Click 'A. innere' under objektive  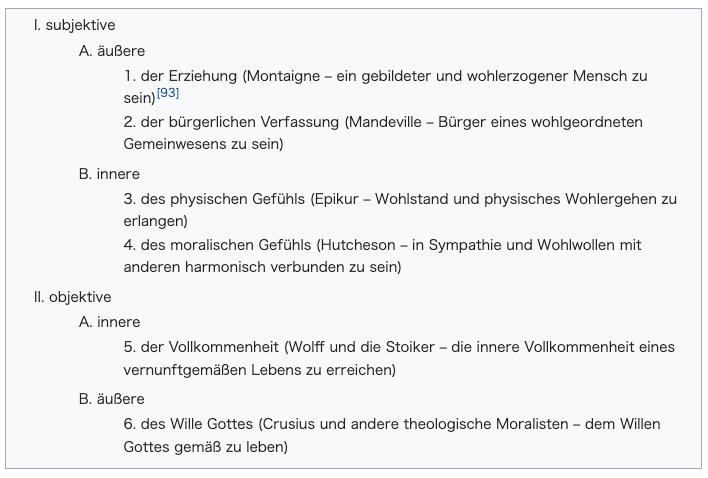point(110,322)
